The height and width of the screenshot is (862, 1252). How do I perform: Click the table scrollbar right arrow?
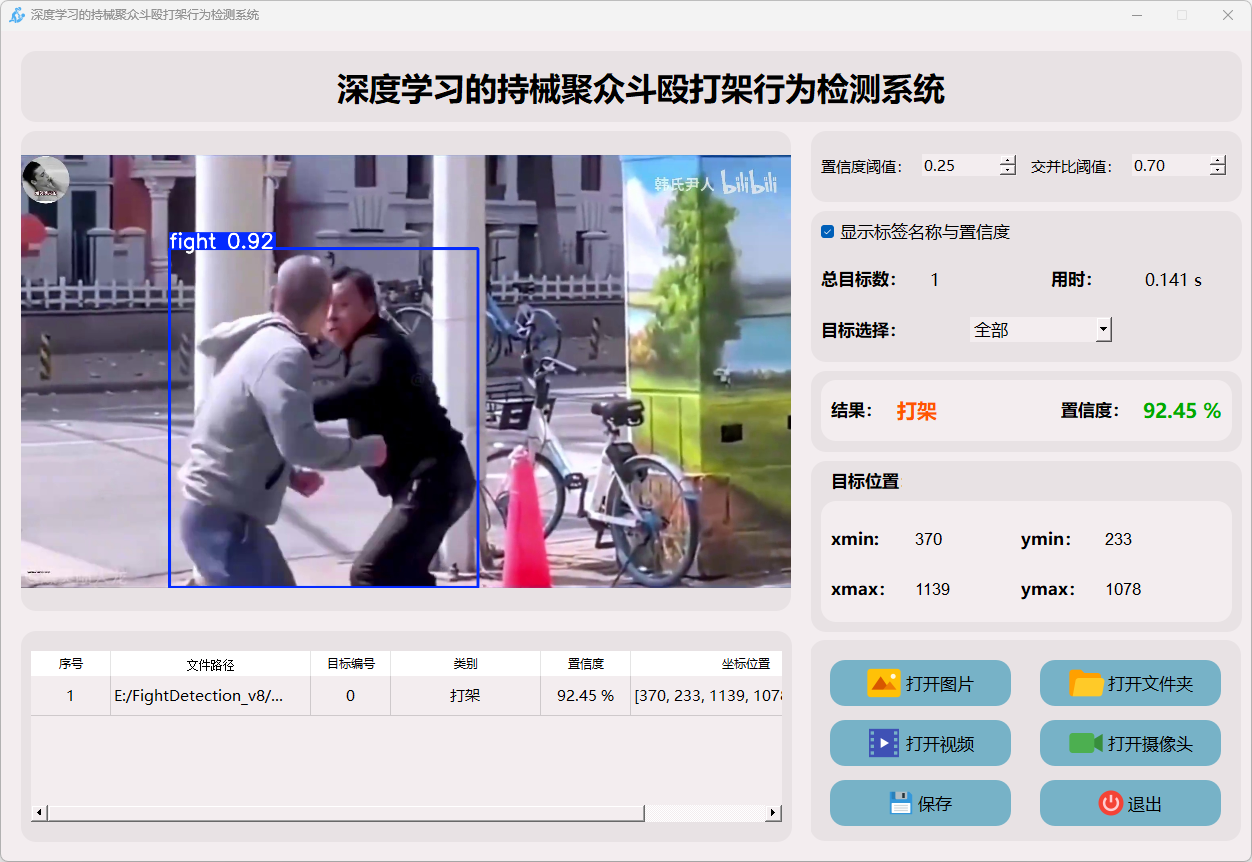(773, 813)
